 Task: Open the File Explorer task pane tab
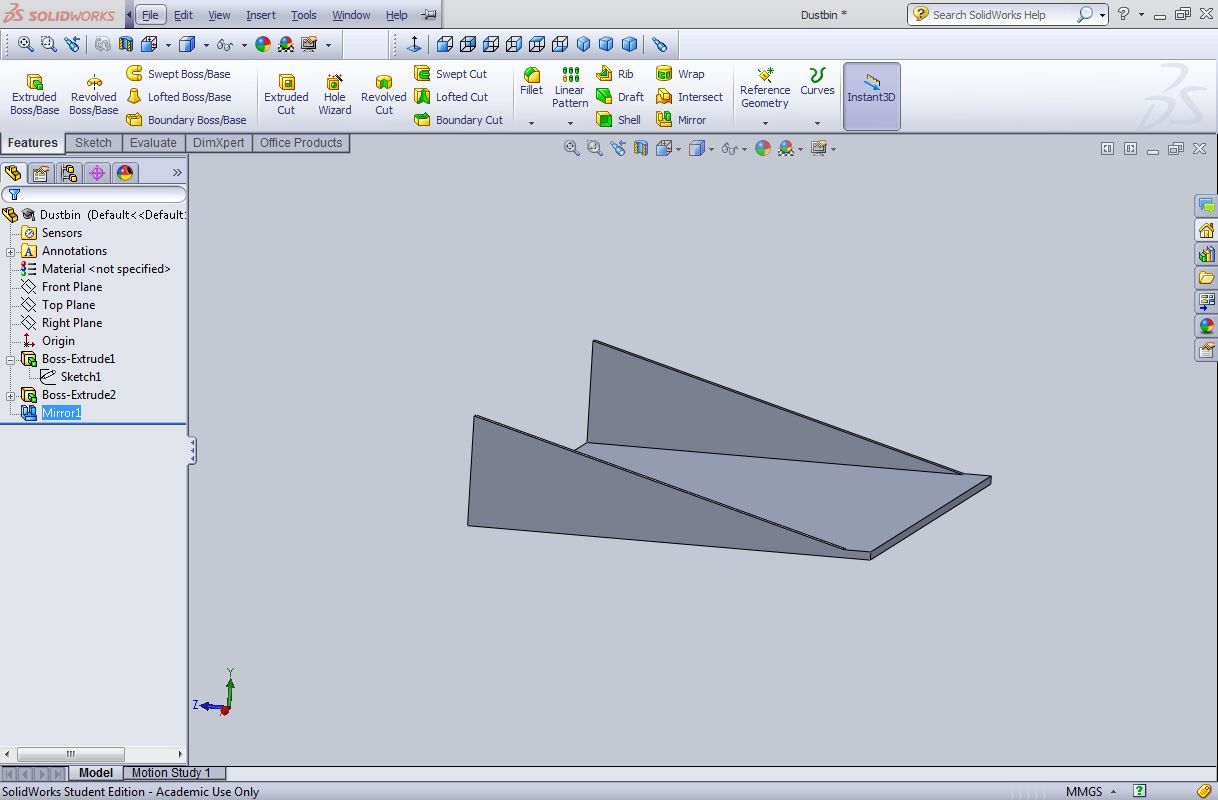pyautogui.click(x=1206, y=278)
